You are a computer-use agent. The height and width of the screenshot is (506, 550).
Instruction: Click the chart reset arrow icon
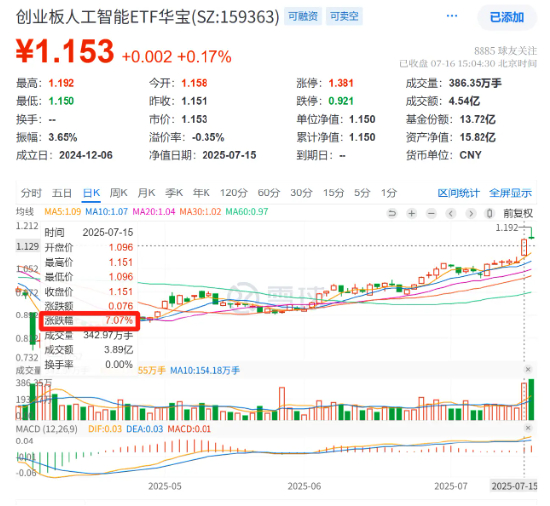point(392,213)
